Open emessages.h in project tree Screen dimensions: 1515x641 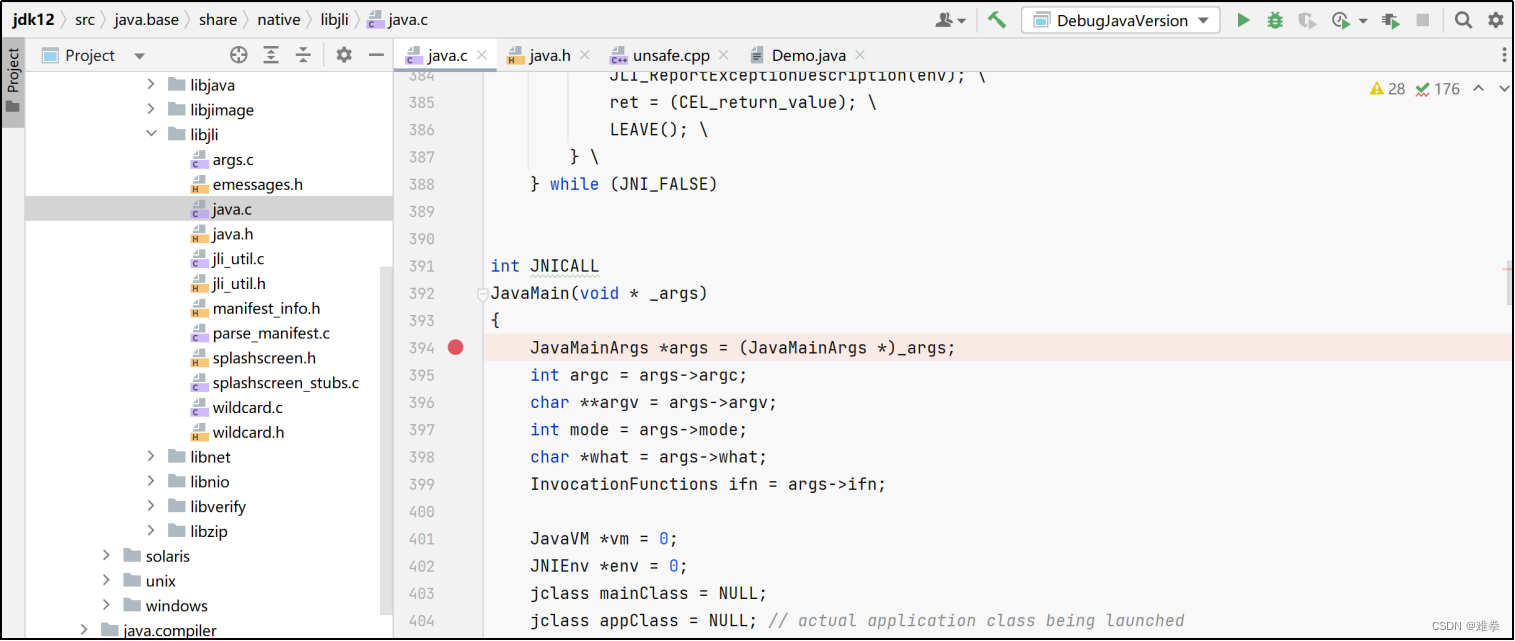pos(246,184)
